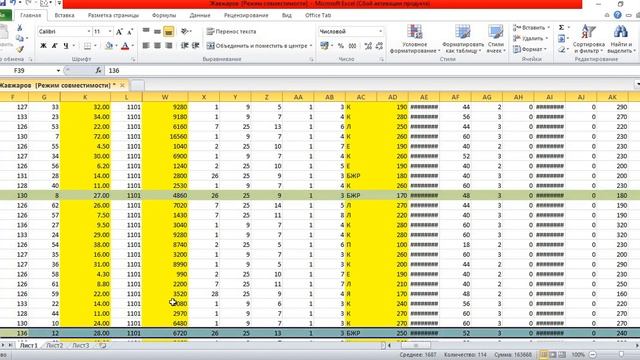Open Сортировка и фильтр menu
The height and width of the screenshot is (360, 640).
click(588, 39)
